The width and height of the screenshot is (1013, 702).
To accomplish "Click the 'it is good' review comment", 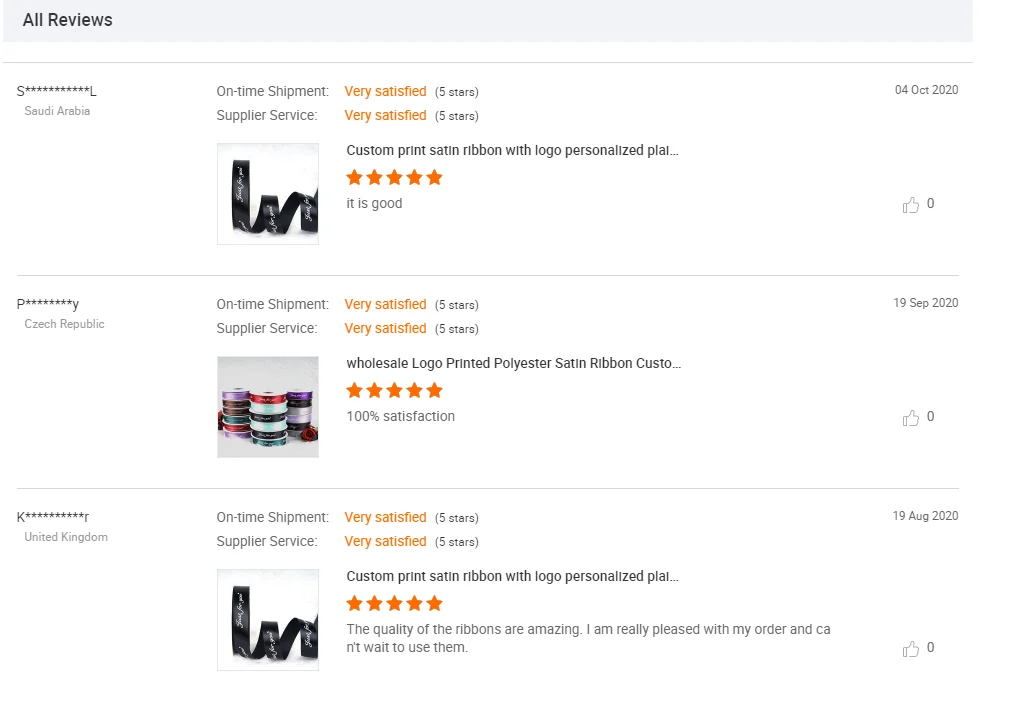I will [x=374, y=203].
